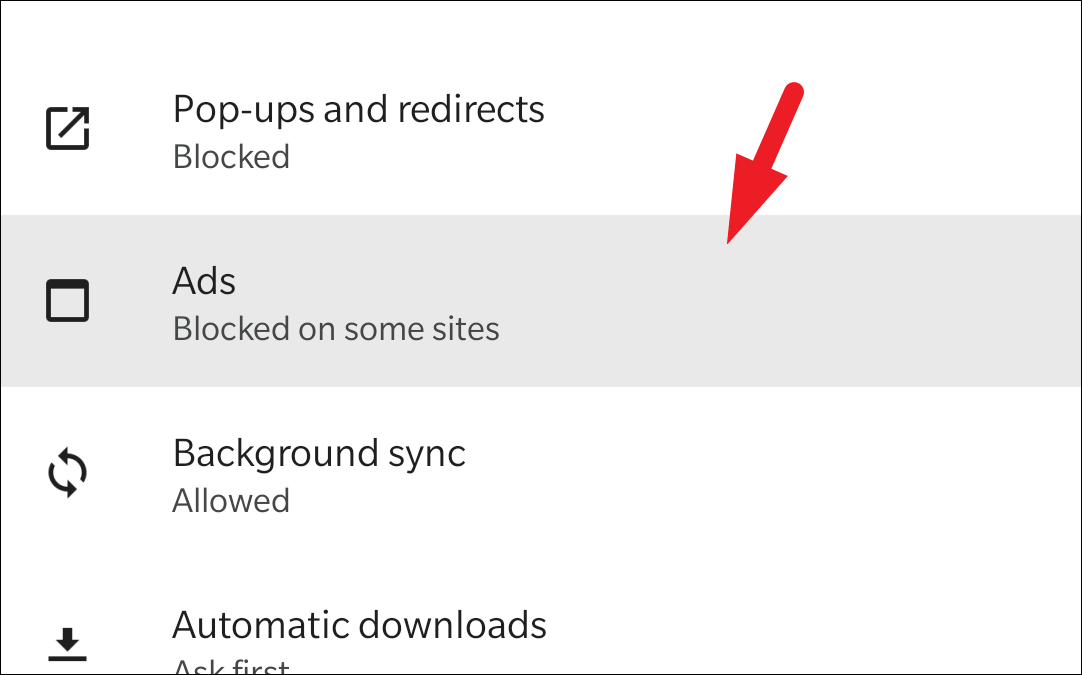Click the blank area right of Pop-ups and redirects
This screenshot has width=1082, height=675.
897,129
